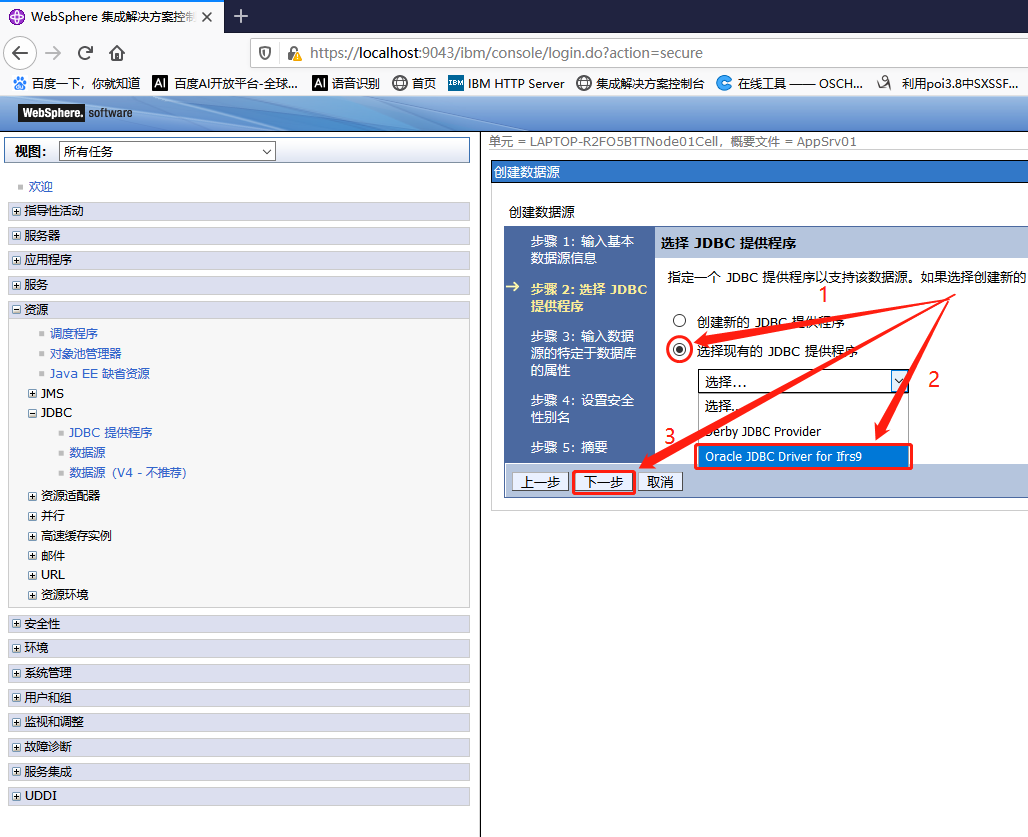This screenshot has width=1028, height=837.
Task: Select the 创建新的 JDBC 提供程序 radio button
Action: [679, 321]
